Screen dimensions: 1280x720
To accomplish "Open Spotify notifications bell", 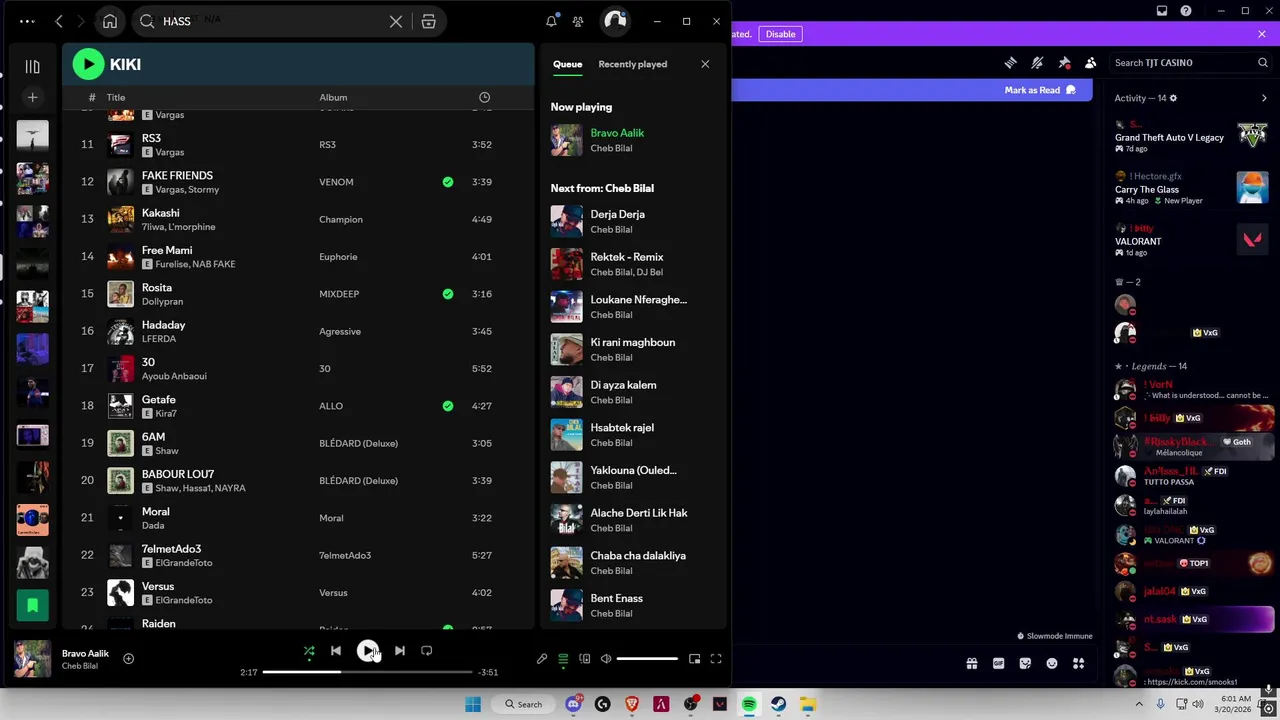I will (x=551, y=21).
